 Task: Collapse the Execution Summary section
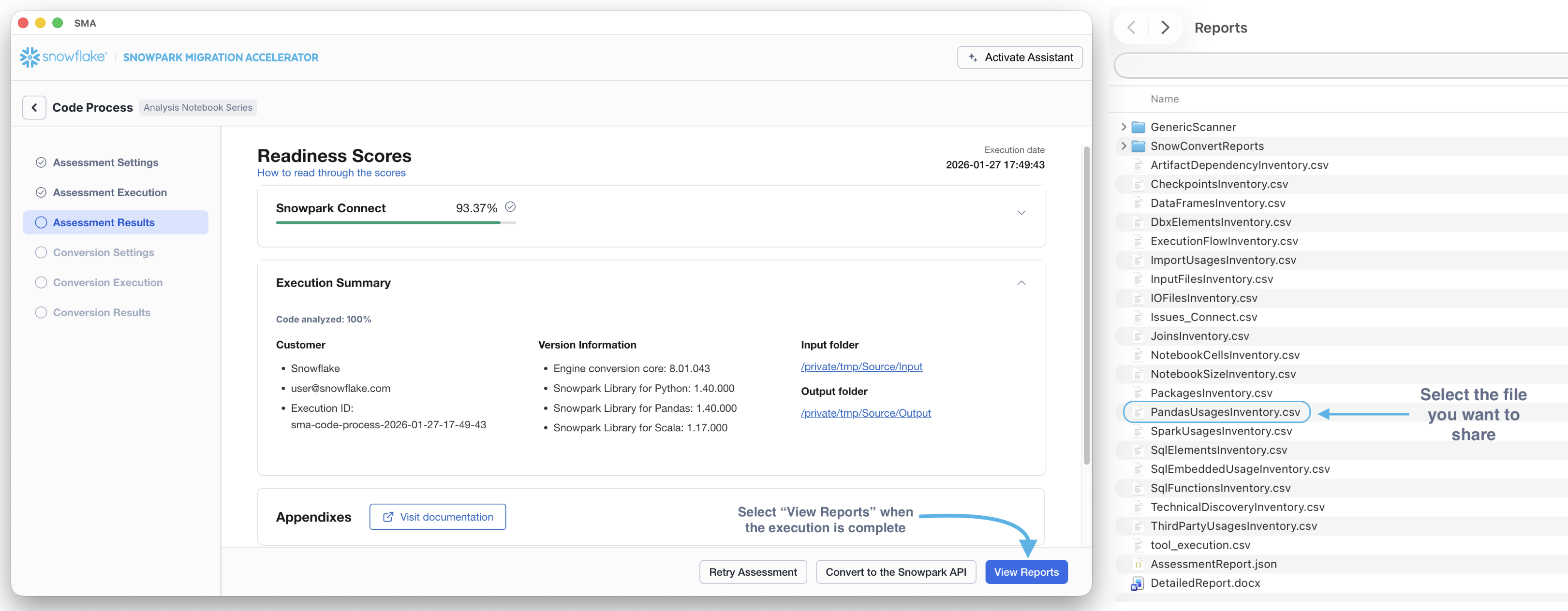click(1021, 283)
